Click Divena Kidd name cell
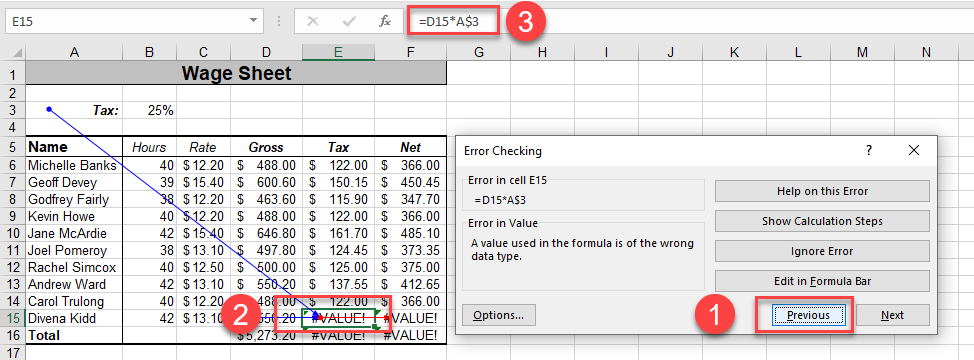Image resolution: width=974 pixels, height=360 pixels. pyautogui.click(x=74, y=318)
